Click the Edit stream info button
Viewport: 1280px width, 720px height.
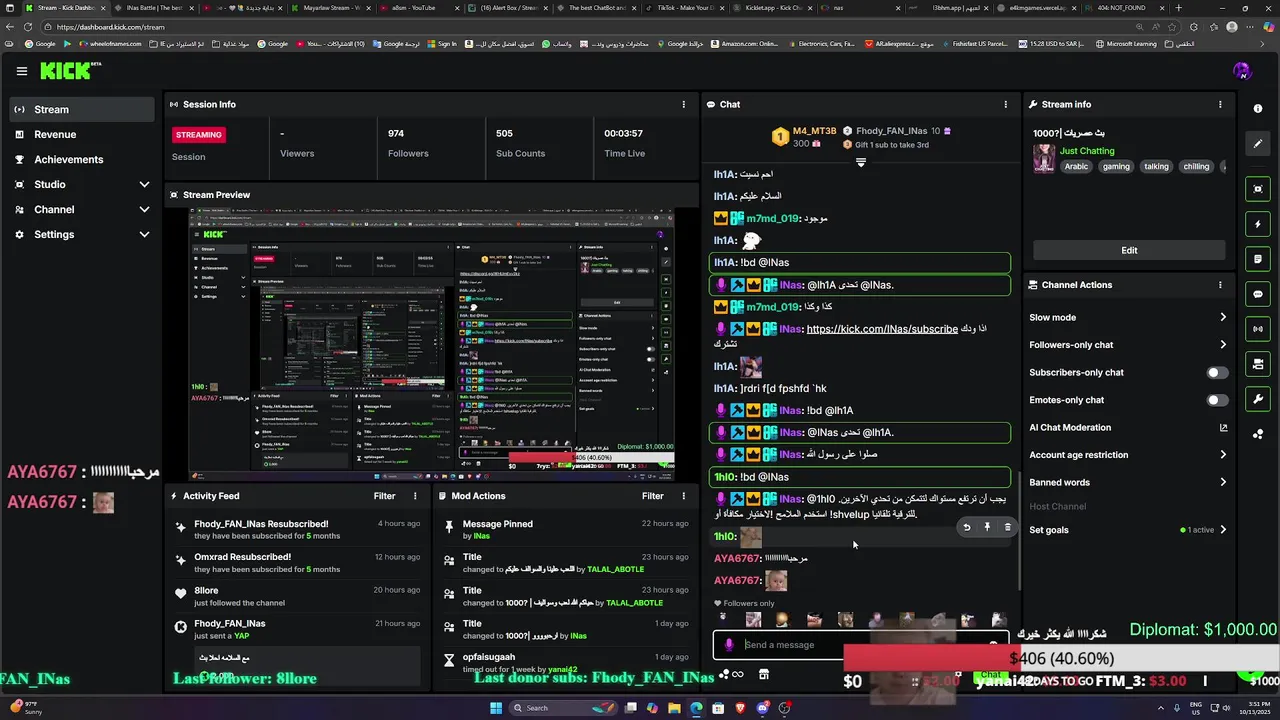pyautogui.click(x=1129, y=250)
